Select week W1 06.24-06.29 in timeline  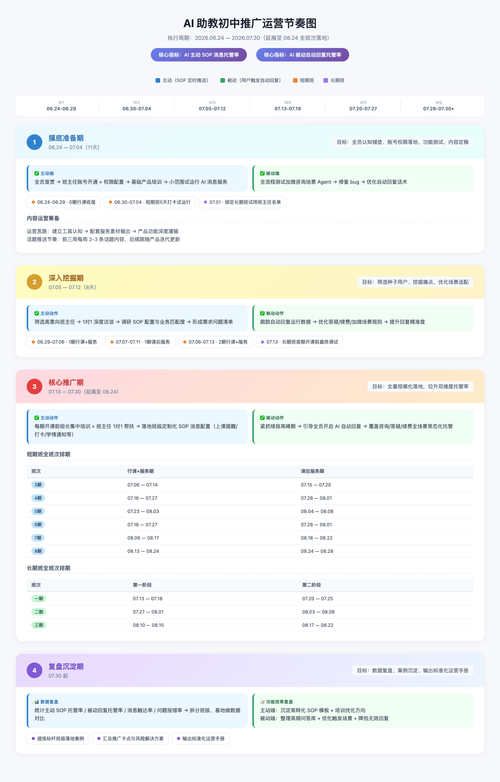tap(61, 106)
